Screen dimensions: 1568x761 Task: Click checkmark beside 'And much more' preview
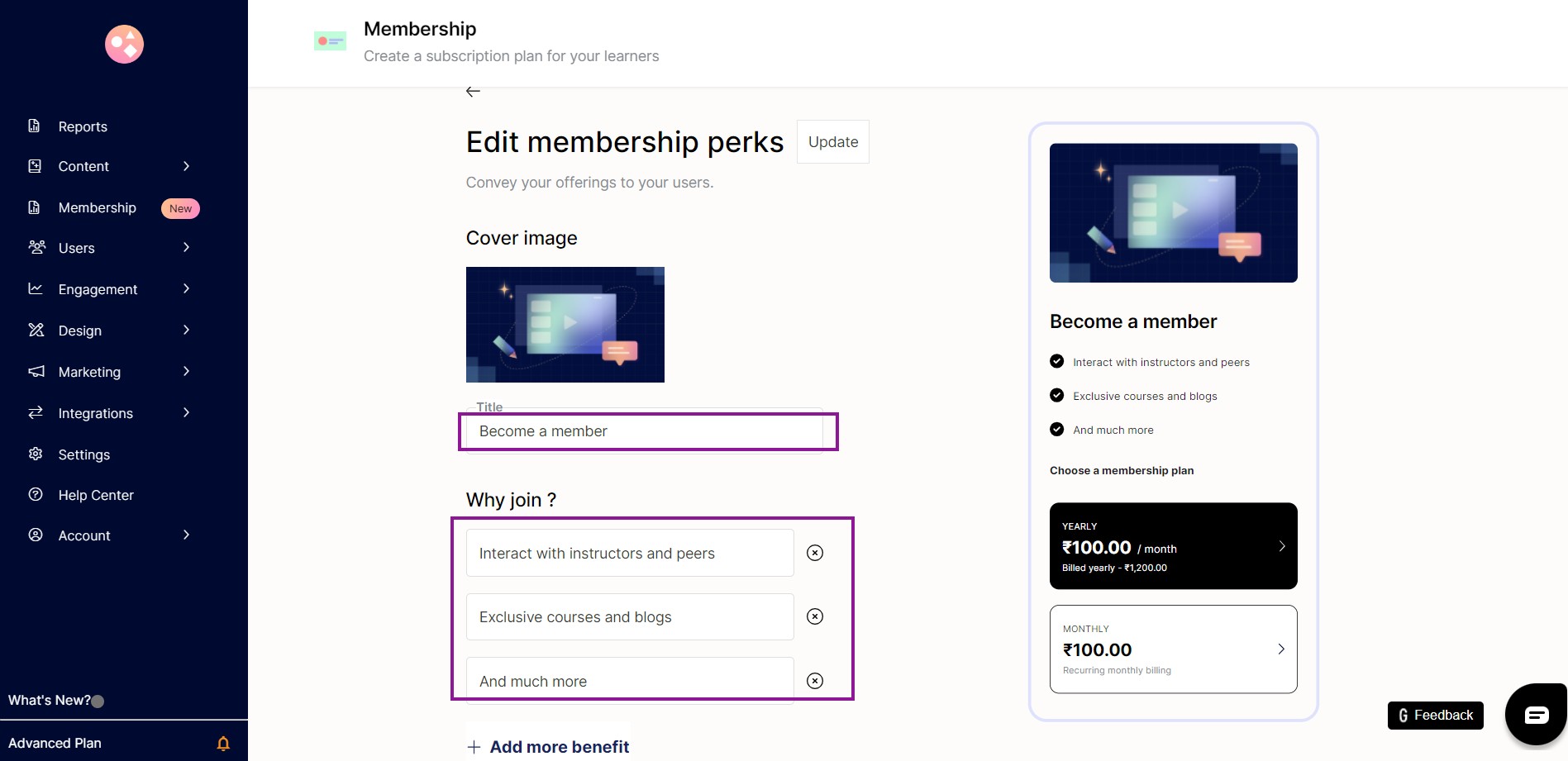coord(1056,429)
